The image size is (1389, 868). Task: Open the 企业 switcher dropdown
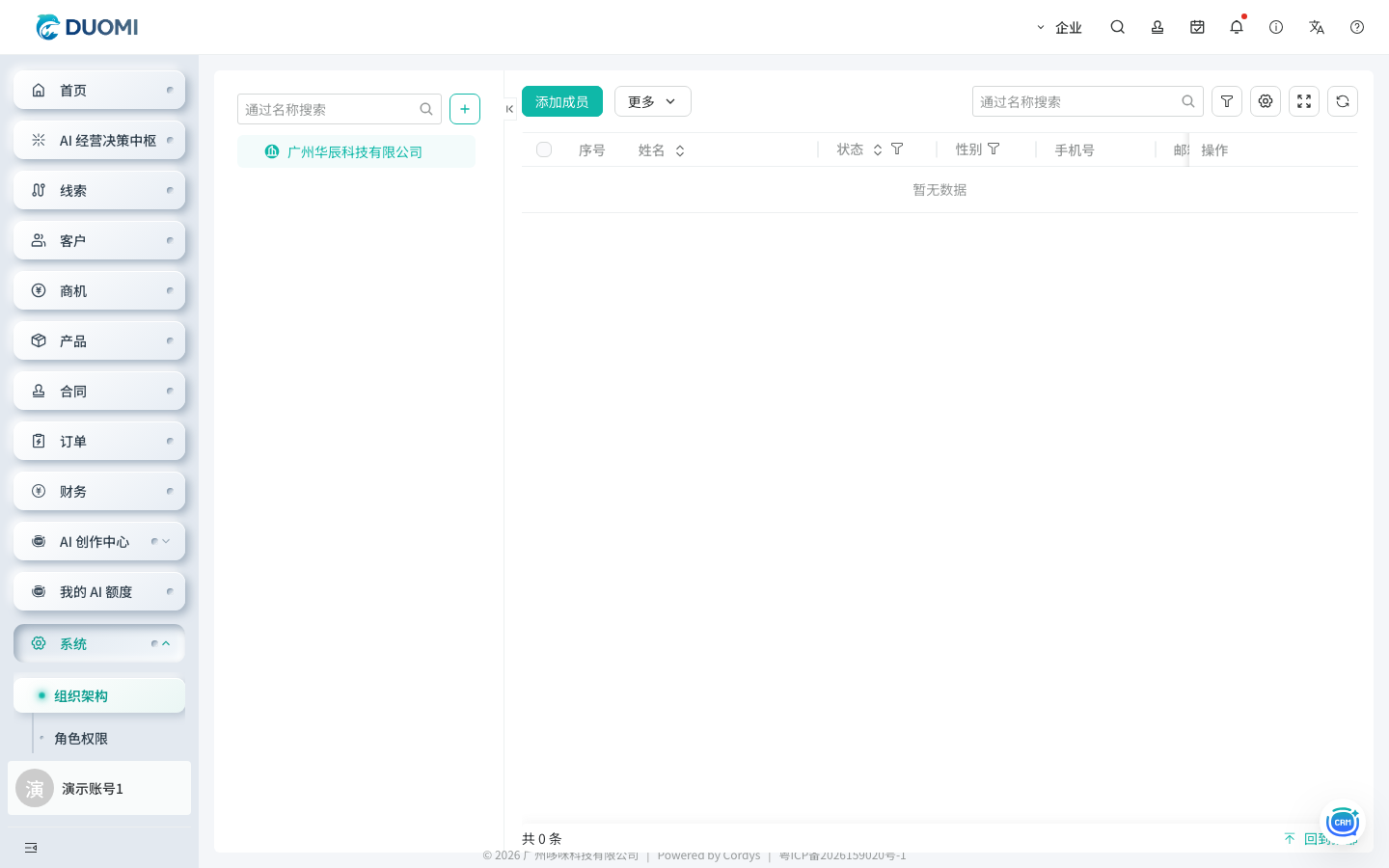pyautogui.click(x=1059, y=27)
